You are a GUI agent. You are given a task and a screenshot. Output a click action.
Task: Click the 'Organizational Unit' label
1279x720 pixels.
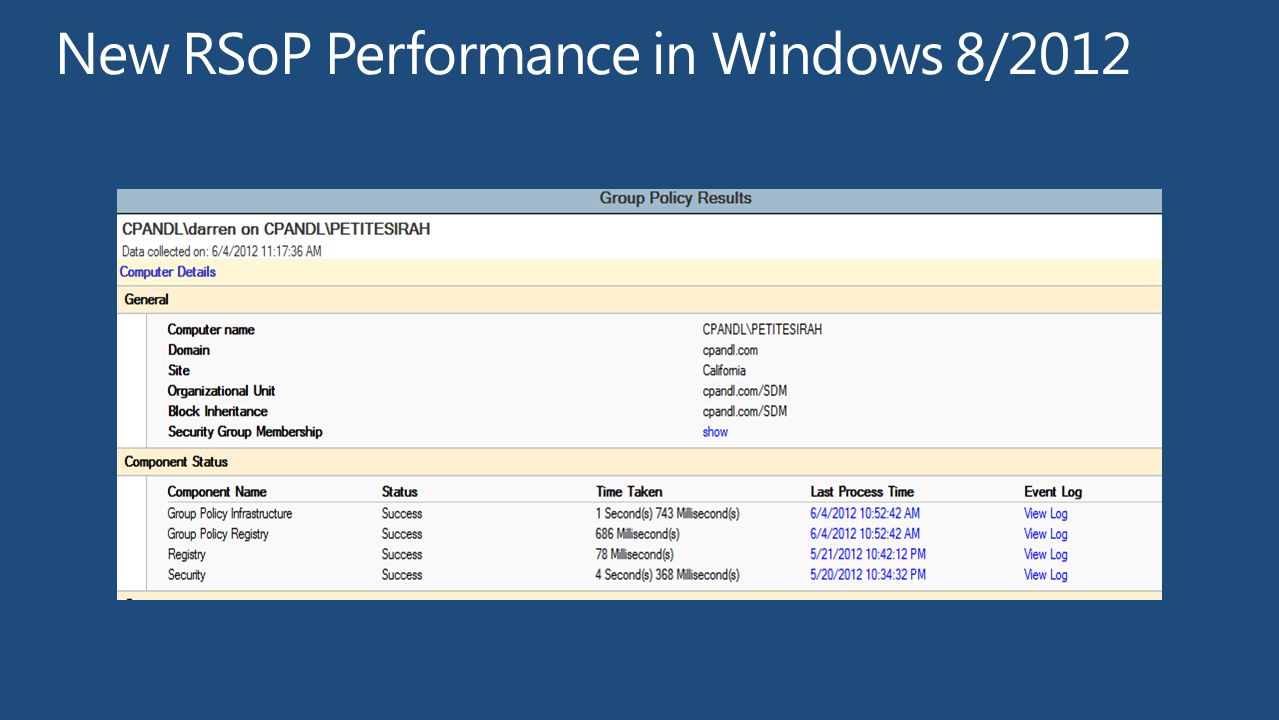[221, 391]
